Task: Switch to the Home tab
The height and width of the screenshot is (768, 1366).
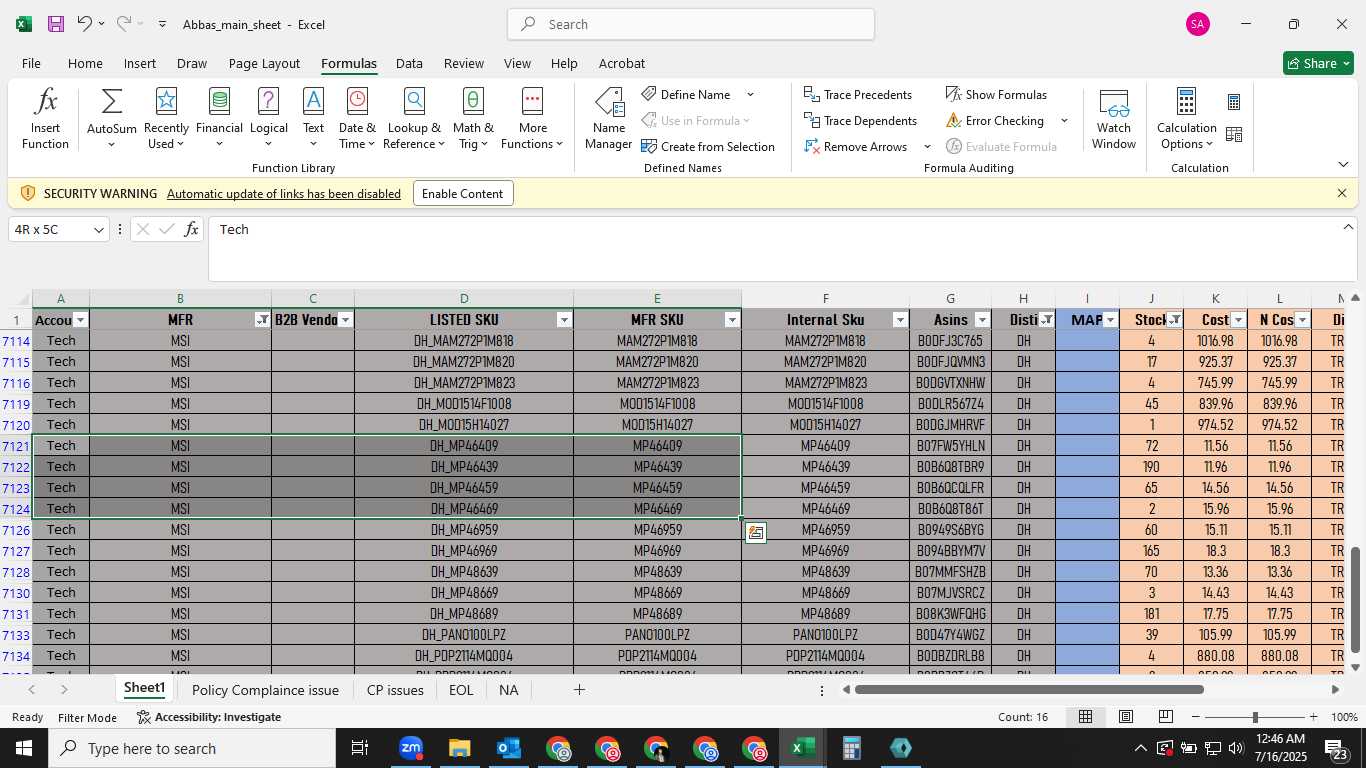Action: [85, 63]
